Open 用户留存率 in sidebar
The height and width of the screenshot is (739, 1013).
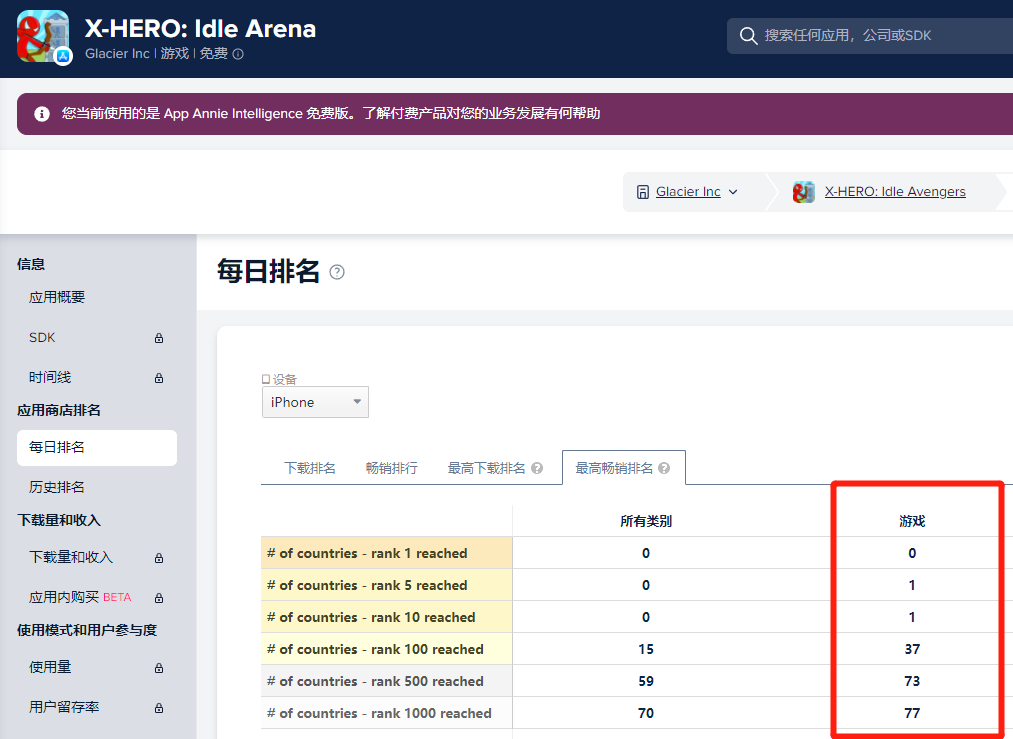[x=64, y=707]
